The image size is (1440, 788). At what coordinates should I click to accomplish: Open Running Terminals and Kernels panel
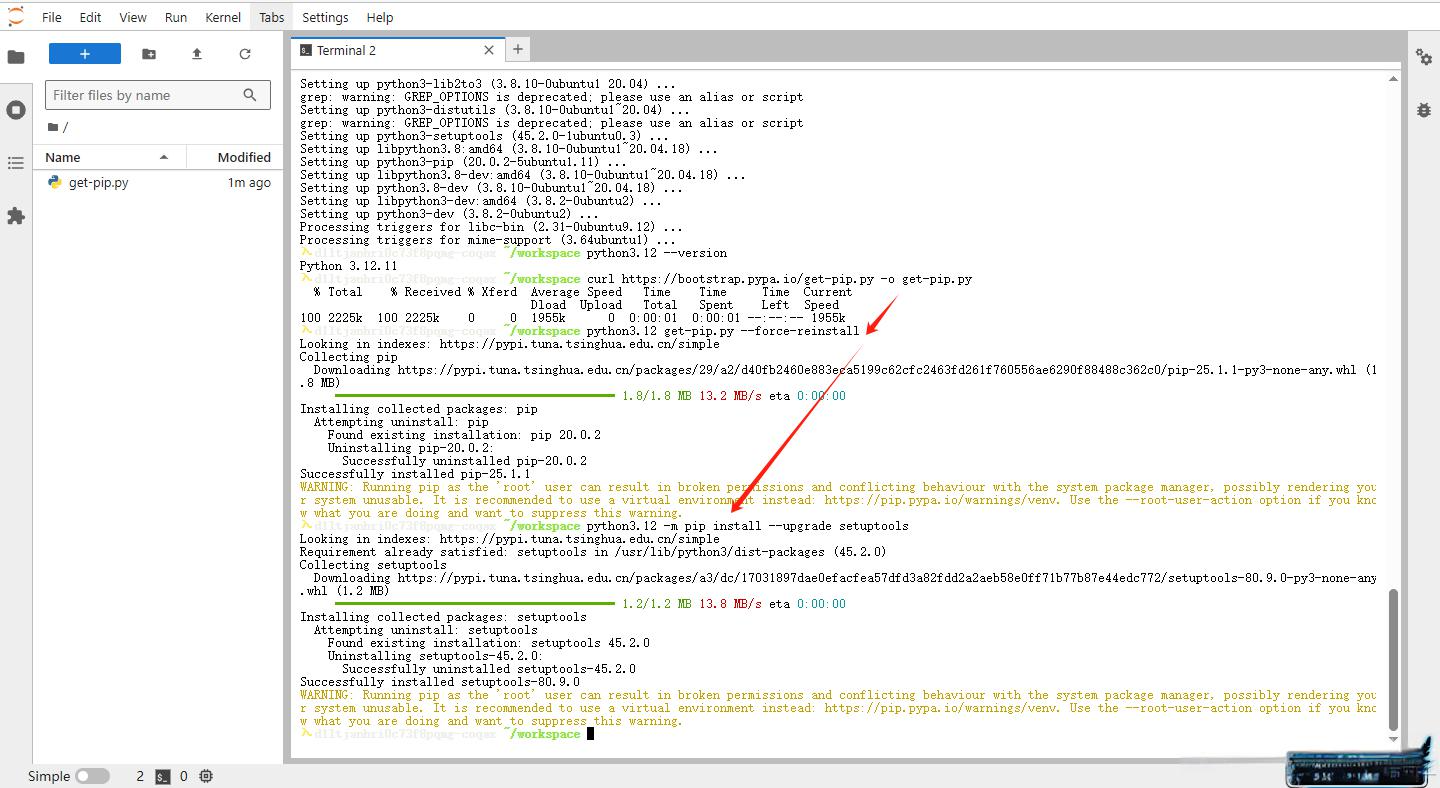click(x=16, y=110)
